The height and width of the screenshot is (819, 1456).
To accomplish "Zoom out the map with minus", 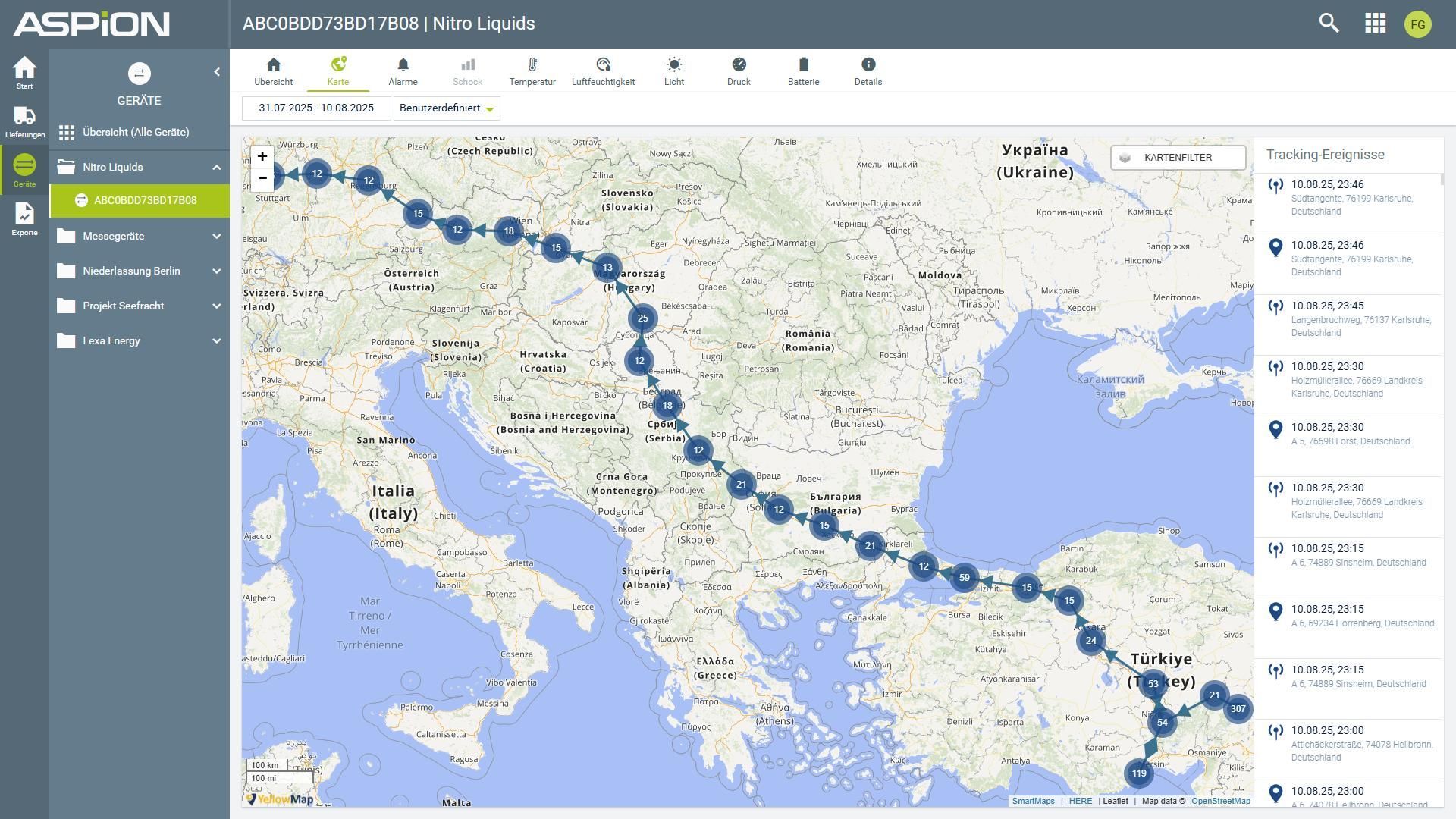I will (262, 178).
